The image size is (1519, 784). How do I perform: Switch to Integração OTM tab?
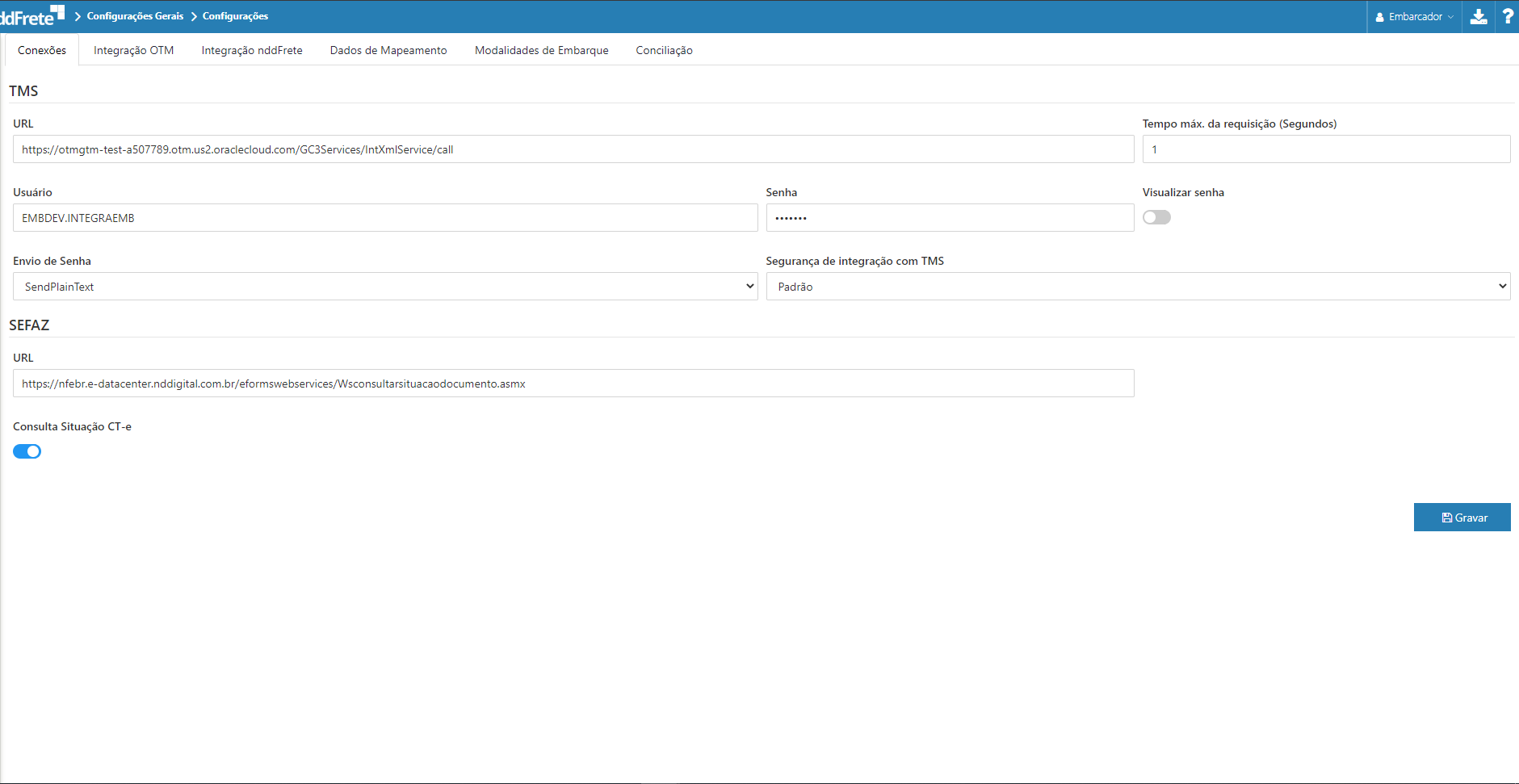tap(133, 50)
